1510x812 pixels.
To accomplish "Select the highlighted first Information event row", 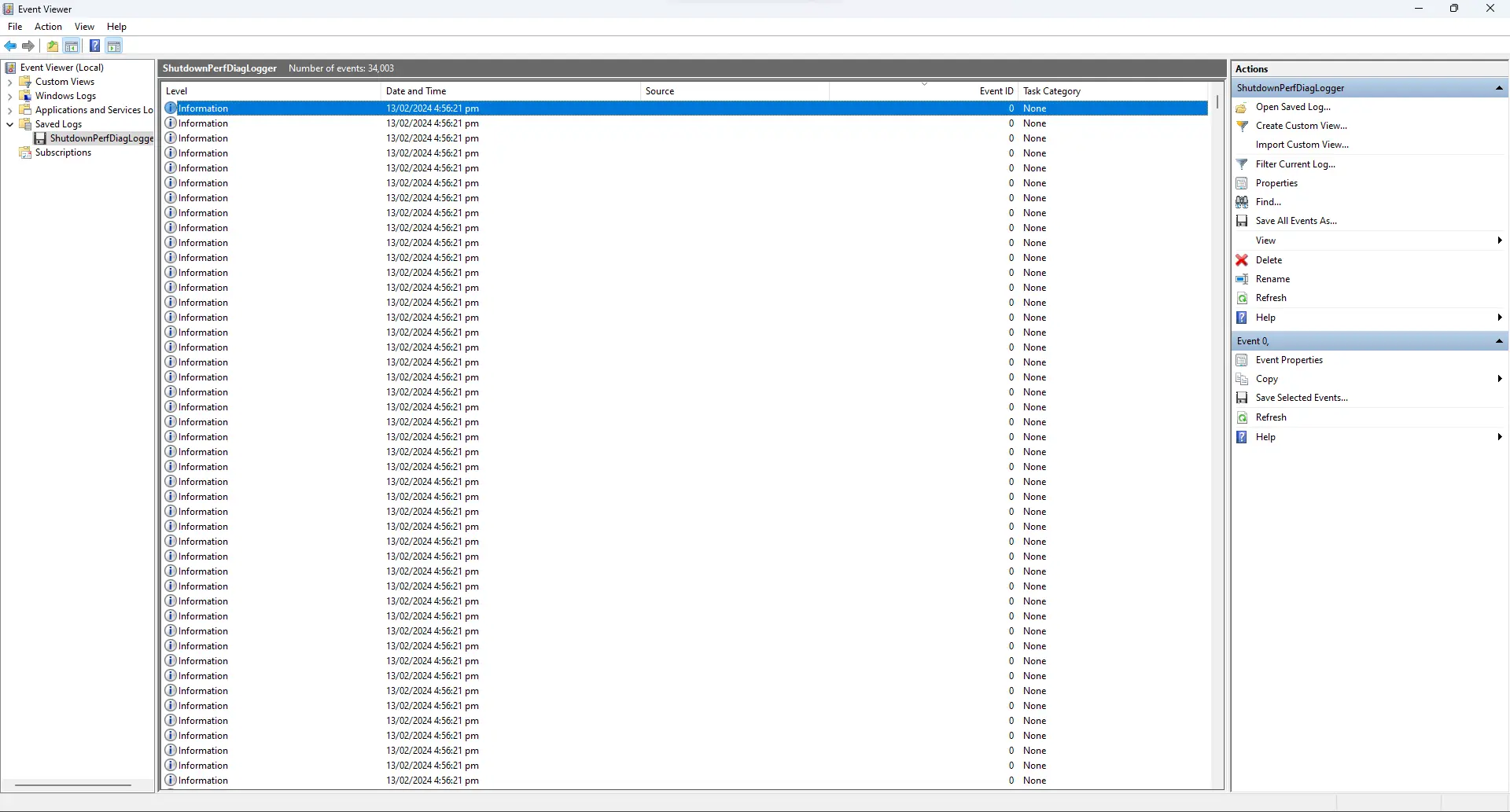I will click(x=685, y=108).
